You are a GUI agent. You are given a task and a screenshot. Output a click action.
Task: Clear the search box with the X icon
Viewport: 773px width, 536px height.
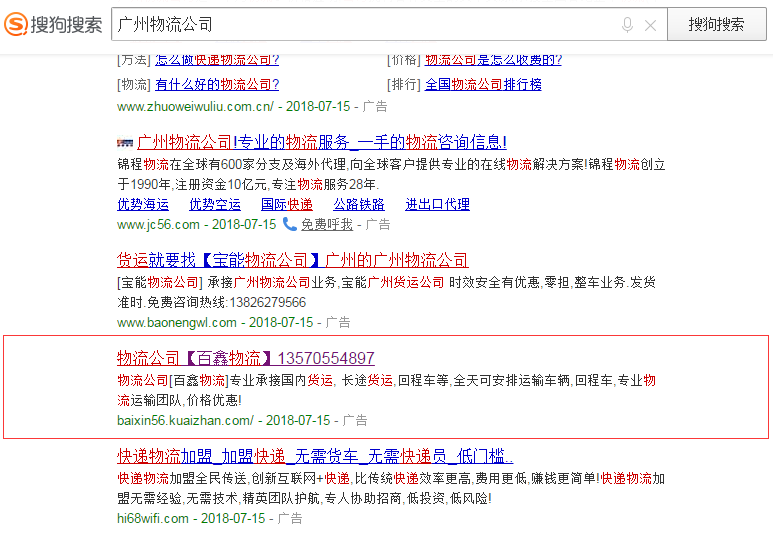[650, 25]
